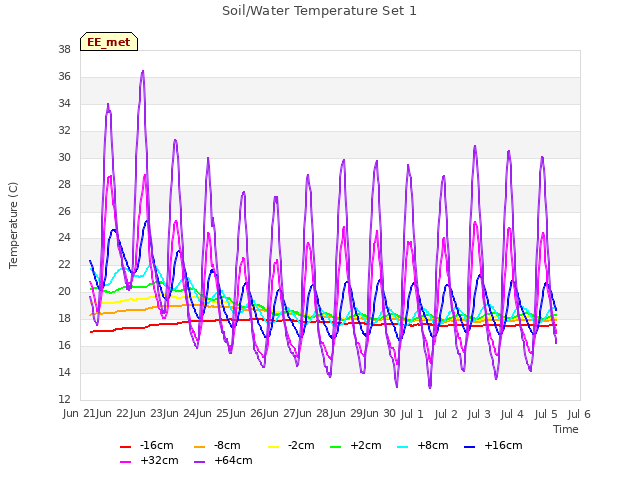Click the Jul 3 x-axis tick label

(x=479, y=414)
